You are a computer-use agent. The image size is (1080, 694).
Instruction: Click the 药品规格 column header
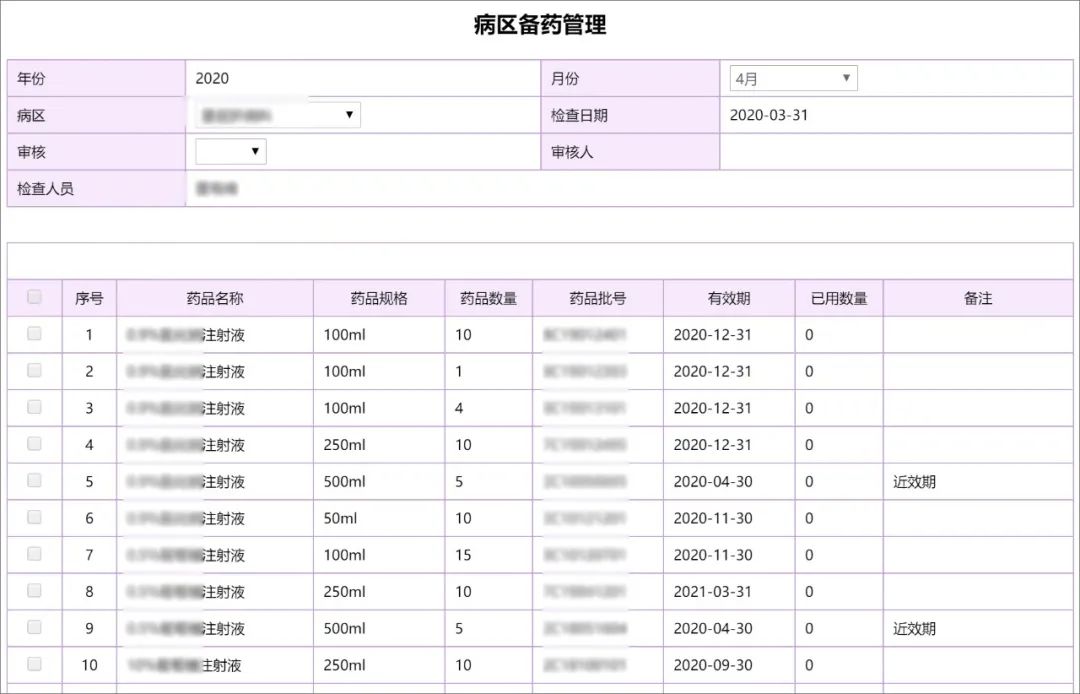click(x=379, y=298)
